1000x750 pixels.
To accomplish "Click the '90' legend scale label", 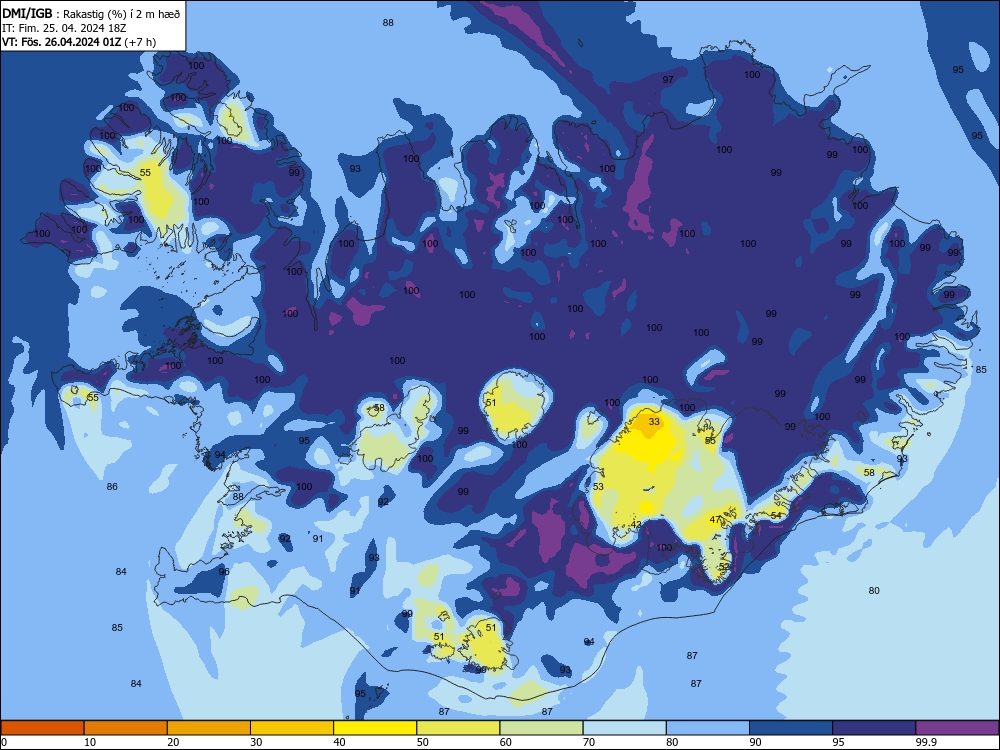I will 756,742.
